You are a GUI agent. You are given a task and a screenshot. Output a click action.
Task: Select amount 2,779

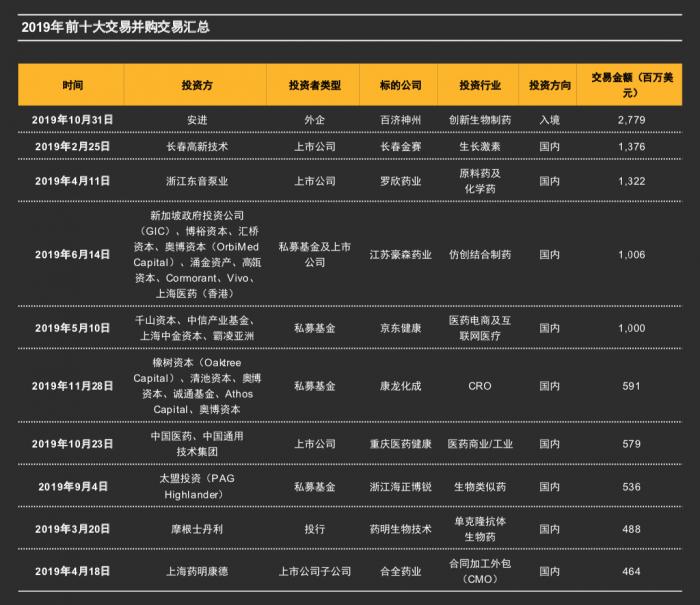tap(632, 120)
